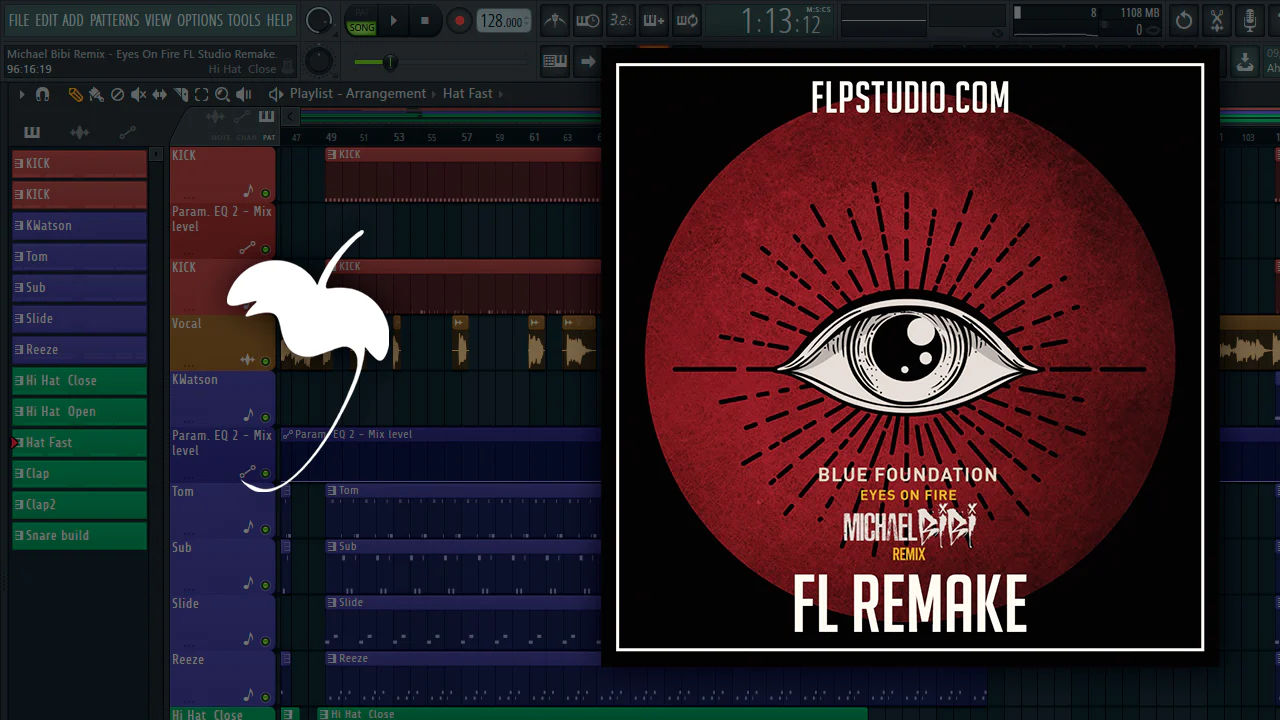The width and height of the screenshot is (1280, 720).
Task: Mute the topmost KICK track
Action: pyautogui.click(x=265, y=193)
